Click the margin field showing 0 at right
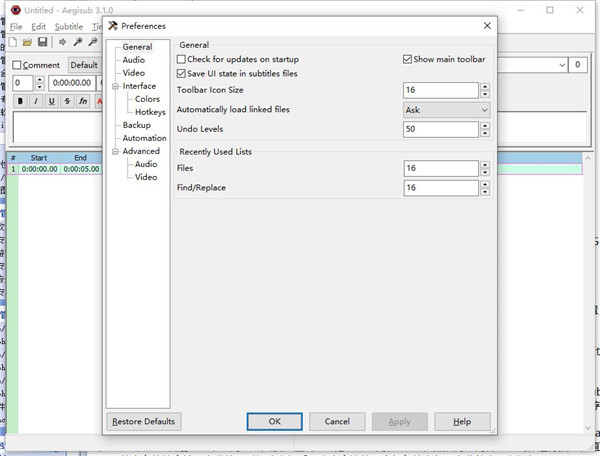The image size is (600, 456). tap(577, 65)
